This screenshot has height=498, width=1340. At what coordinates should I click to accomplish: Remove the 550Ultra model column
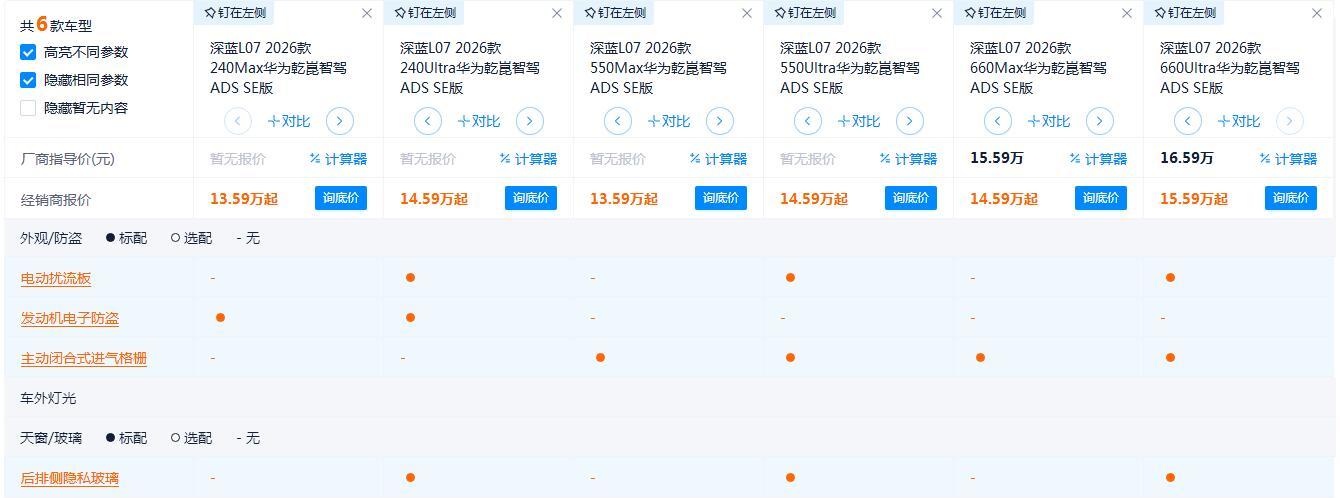point(937,13)
